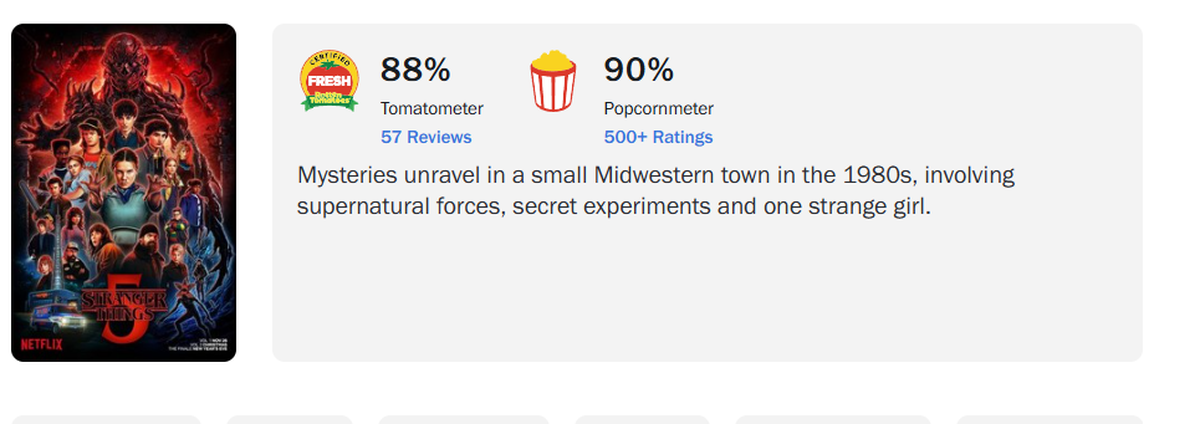
Task: Click the Netflix logo on the poster
Action: coord(37,345)
